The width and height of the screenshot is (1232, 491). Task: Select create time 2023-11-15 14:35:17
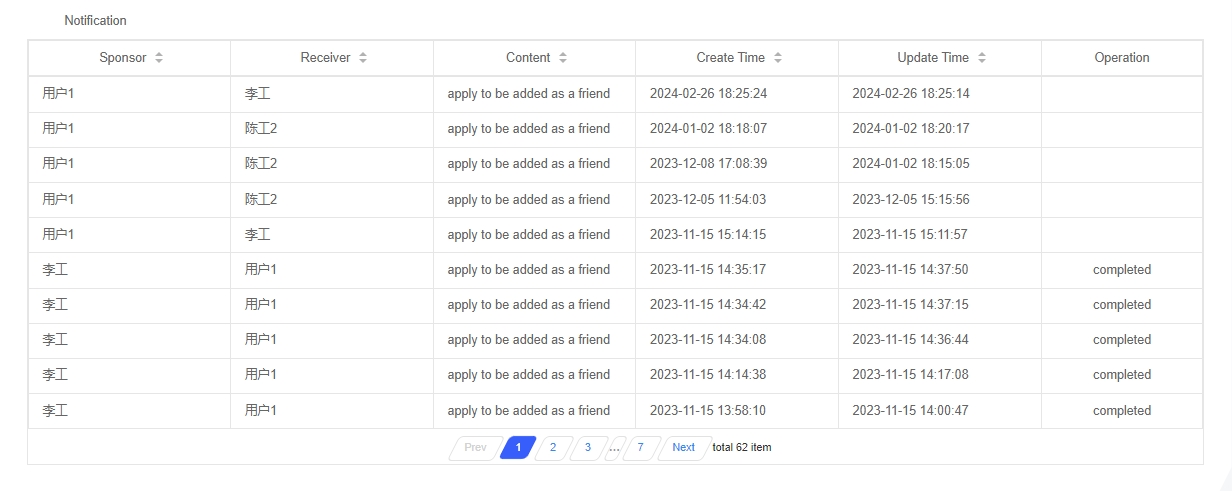coord(708,270)
